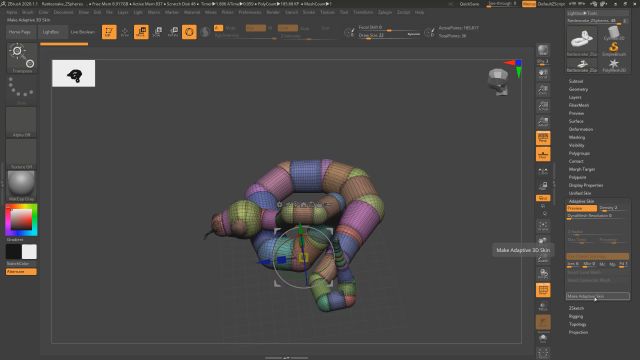Expand the Deformation subpalette
This screenshot has height=360, width=640.
pos(581,129)
